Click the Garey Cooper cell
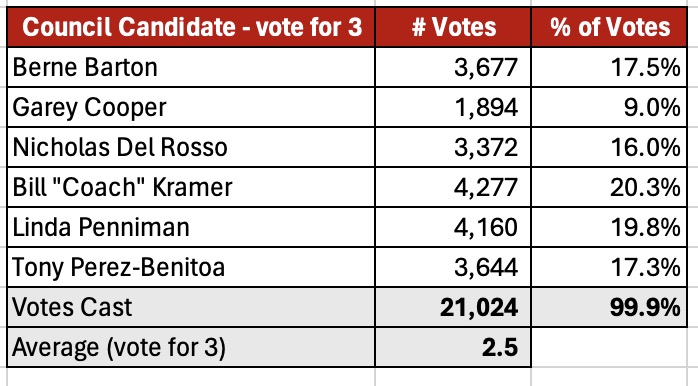The width and height of the screenshot is (698, 386). pyautogui.click(x=191, y=107)
